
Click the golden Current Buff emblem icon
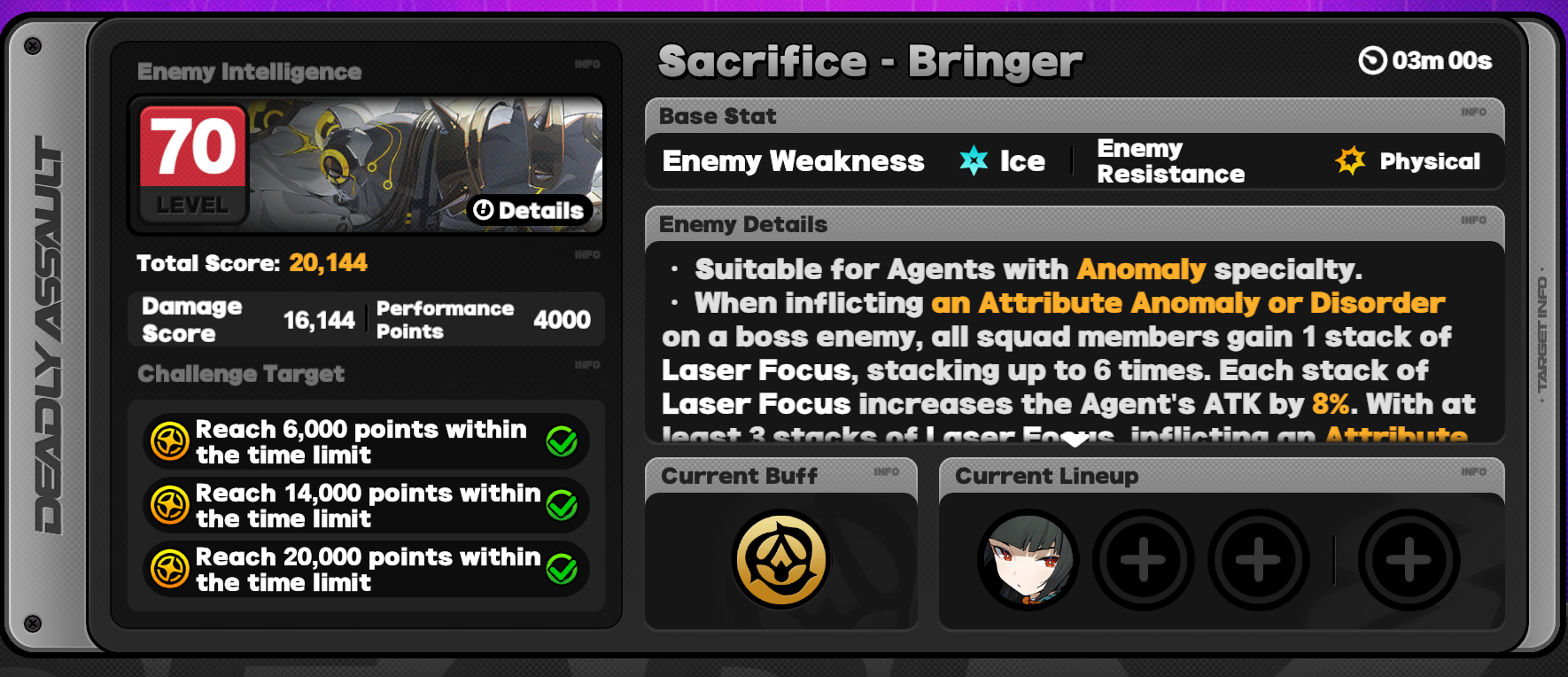pyautogui.click(x=780, y=559)
